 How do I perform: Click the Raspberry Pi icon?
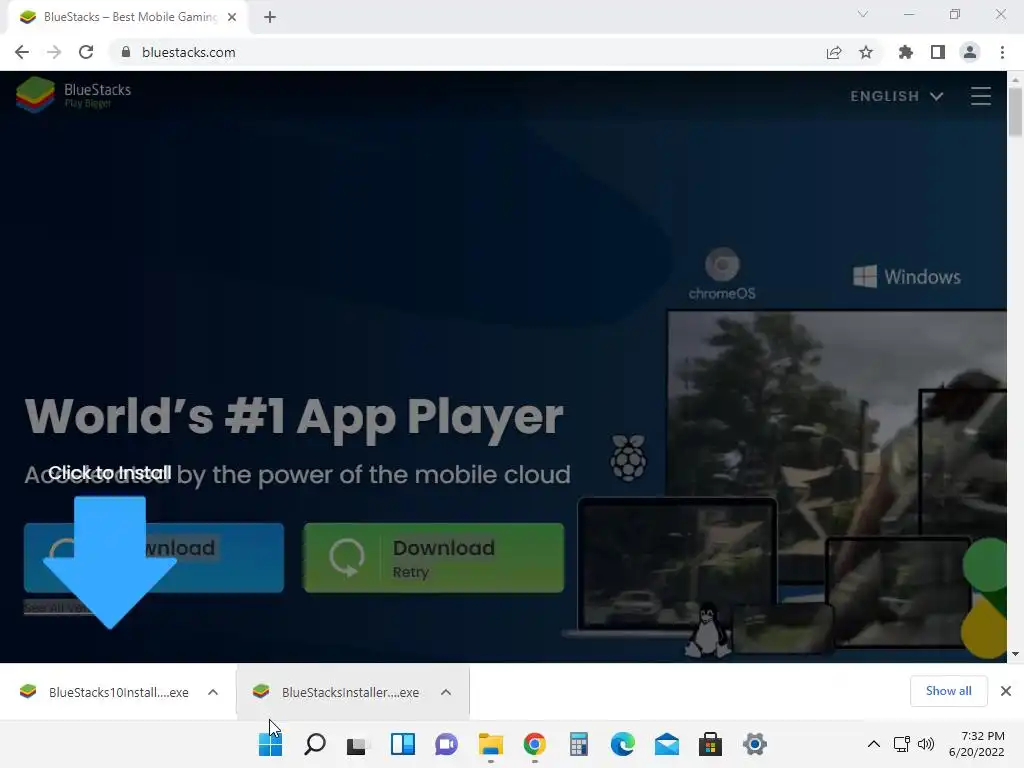628,458
